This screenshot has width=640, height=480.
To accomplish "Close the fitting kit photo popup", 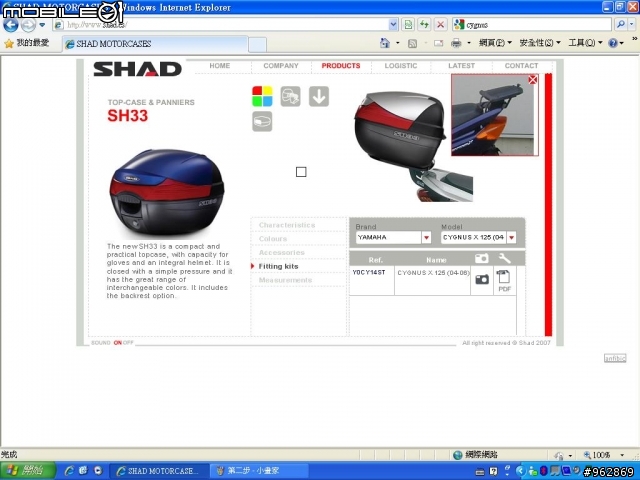I will point(533,80).
